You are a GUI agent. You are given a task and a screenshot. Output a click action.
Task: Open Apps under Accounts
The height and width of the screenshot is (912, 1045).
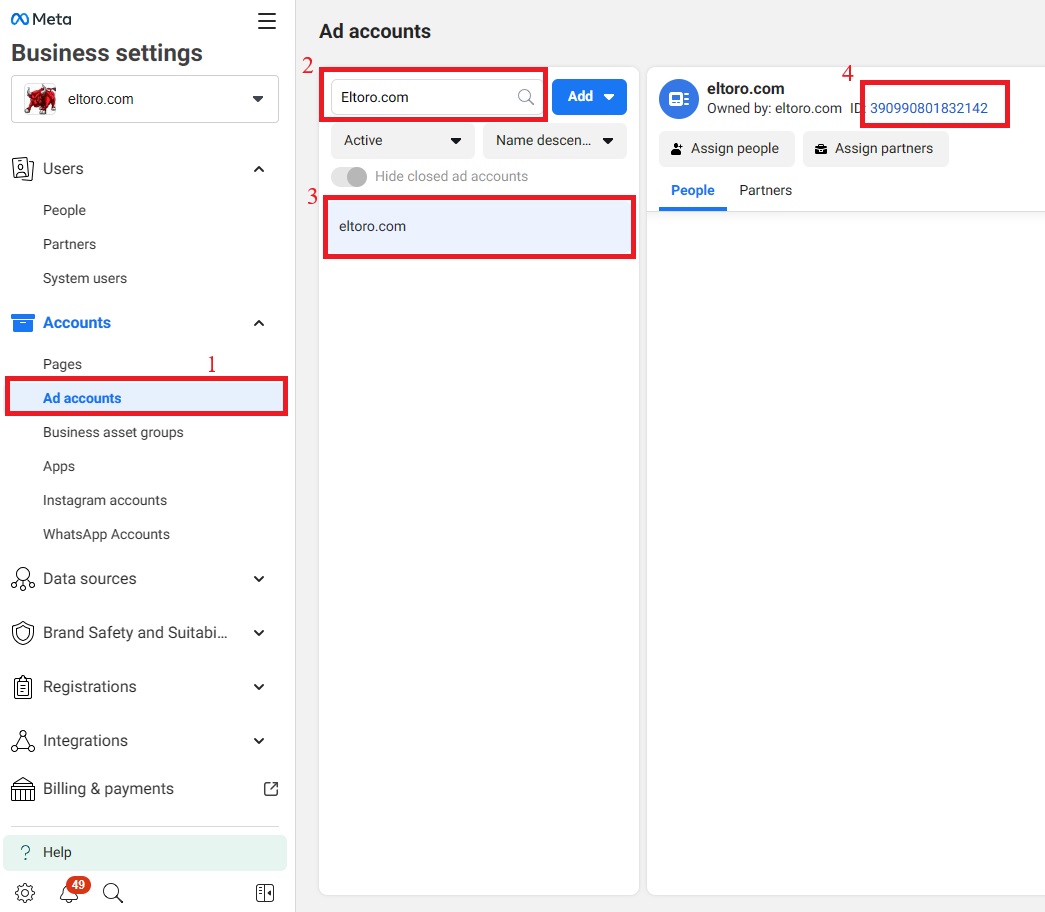(59, 466)
